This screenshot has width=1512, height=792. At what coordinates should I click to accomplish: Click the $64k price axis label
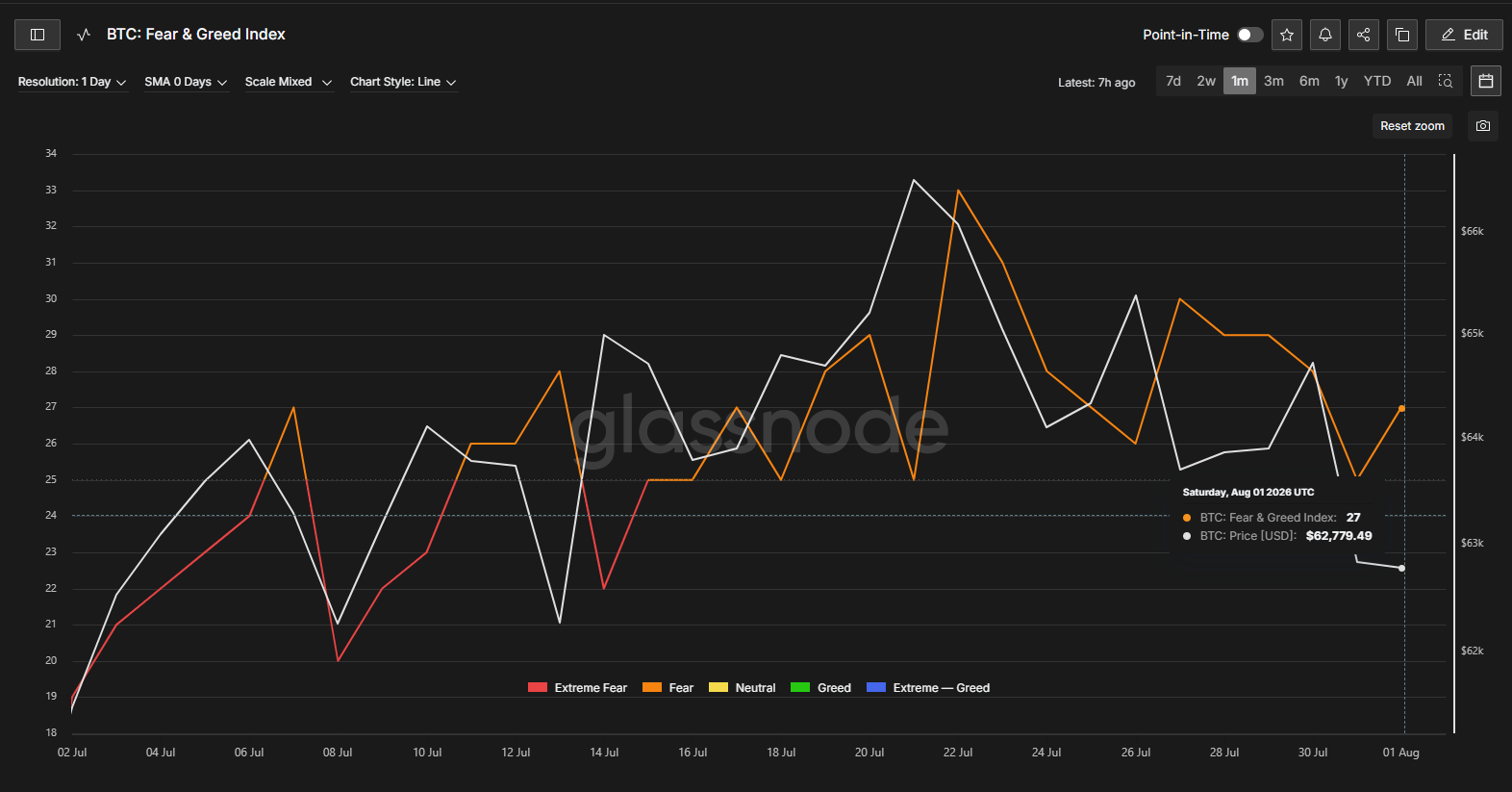1473,437
